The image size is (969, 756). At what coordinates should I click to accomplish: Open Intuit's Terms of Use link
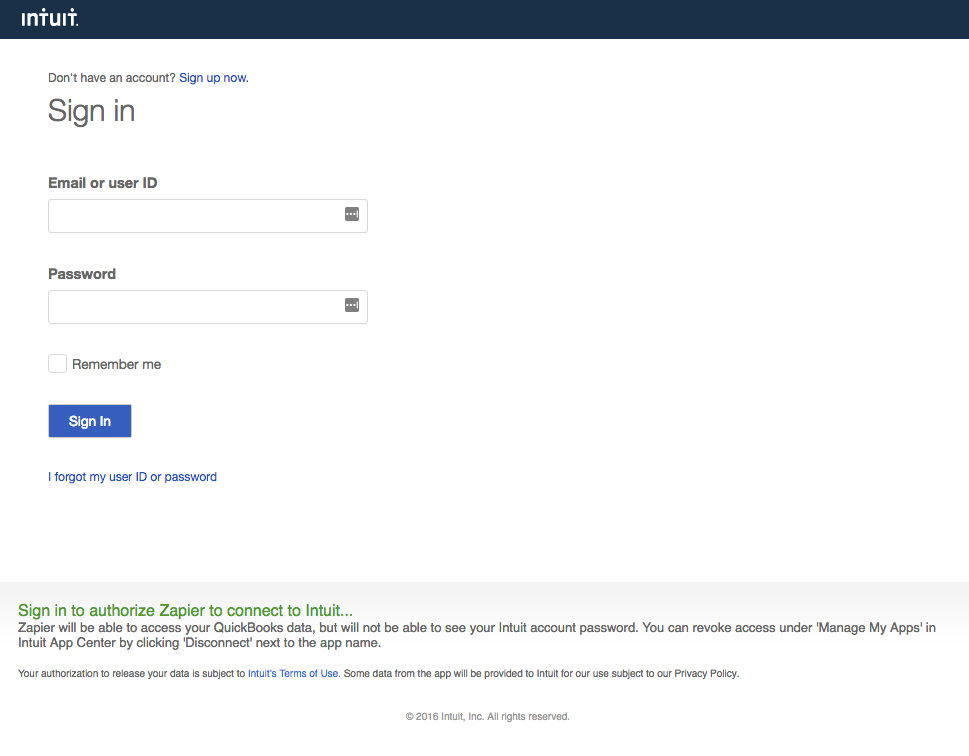pos(293,673)
